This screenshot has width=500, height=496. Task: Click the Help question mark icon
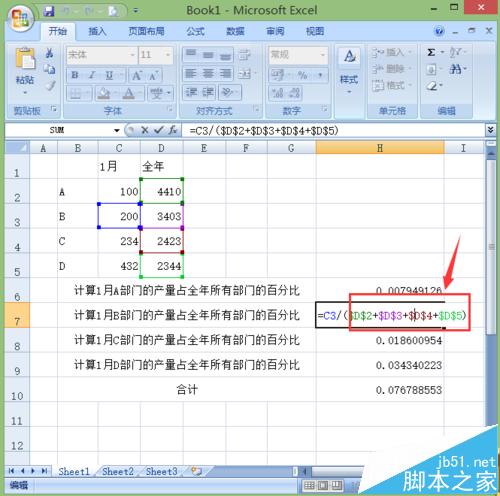pyautogui.click(x=440, y=31)
